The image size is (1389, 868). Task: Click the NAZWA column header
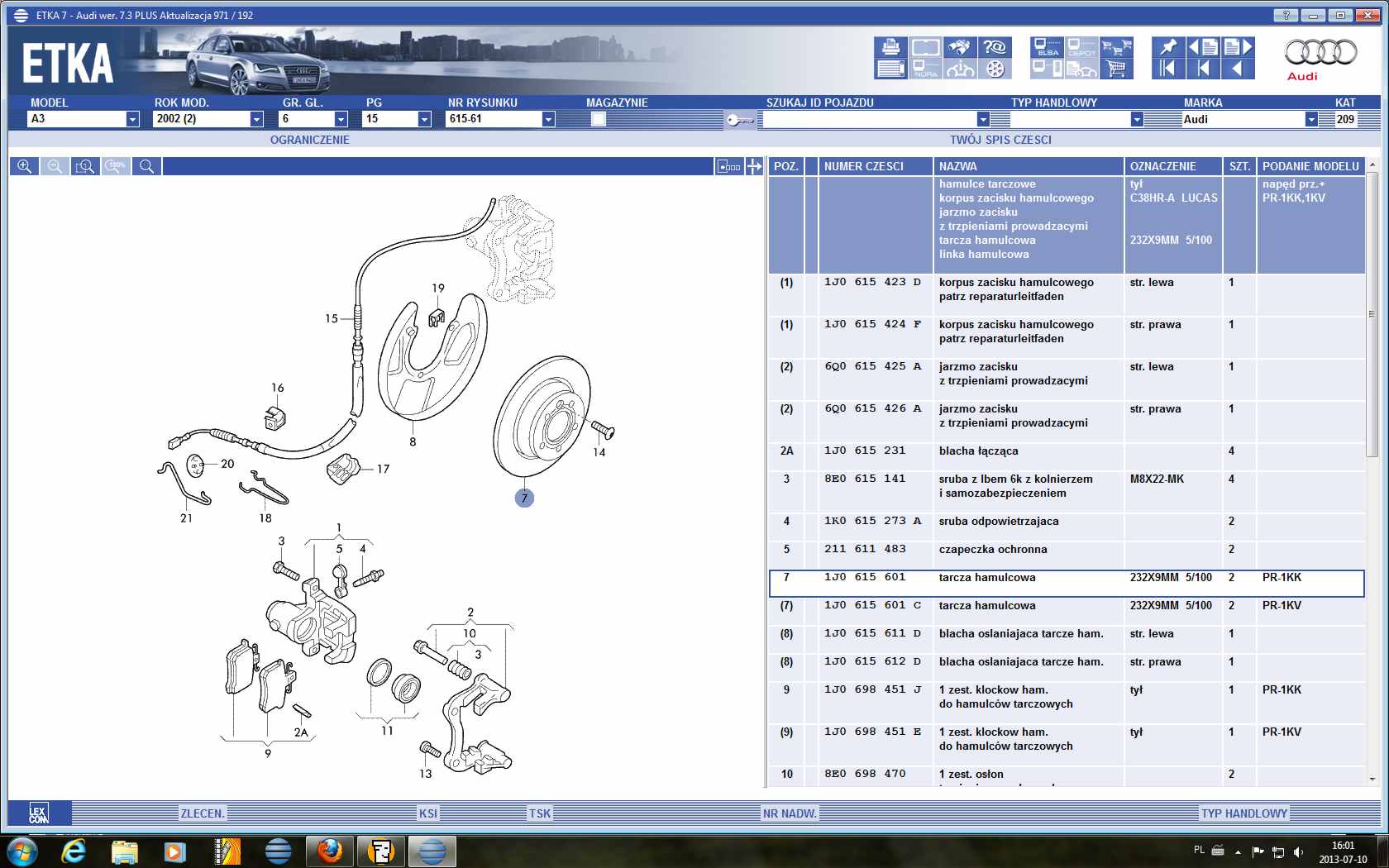pyautogui.click(x=1029, y=166)
